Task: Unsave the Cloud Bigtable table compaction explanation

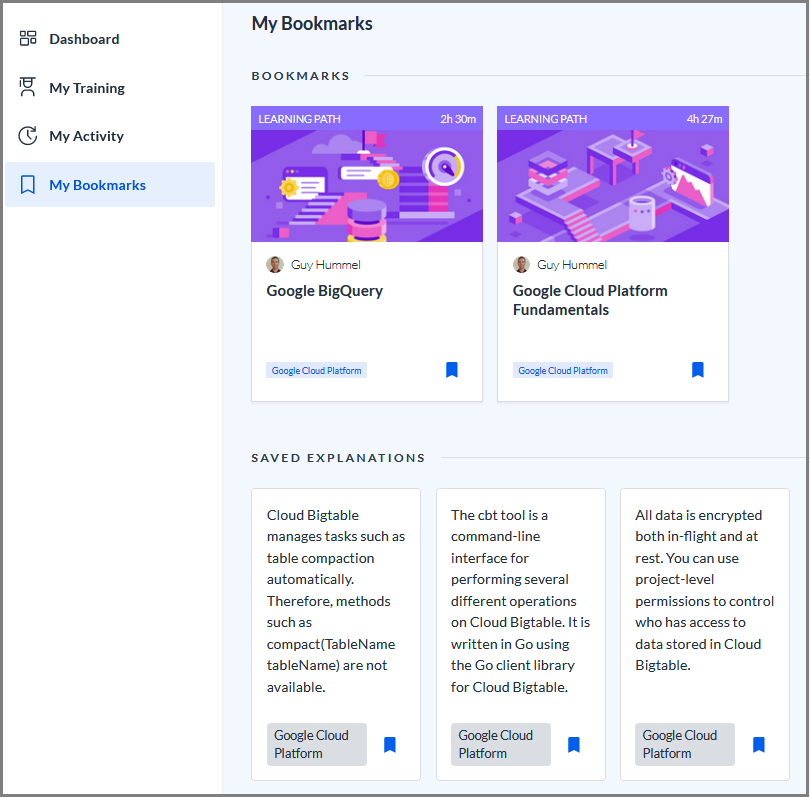Action: point(390,744)
